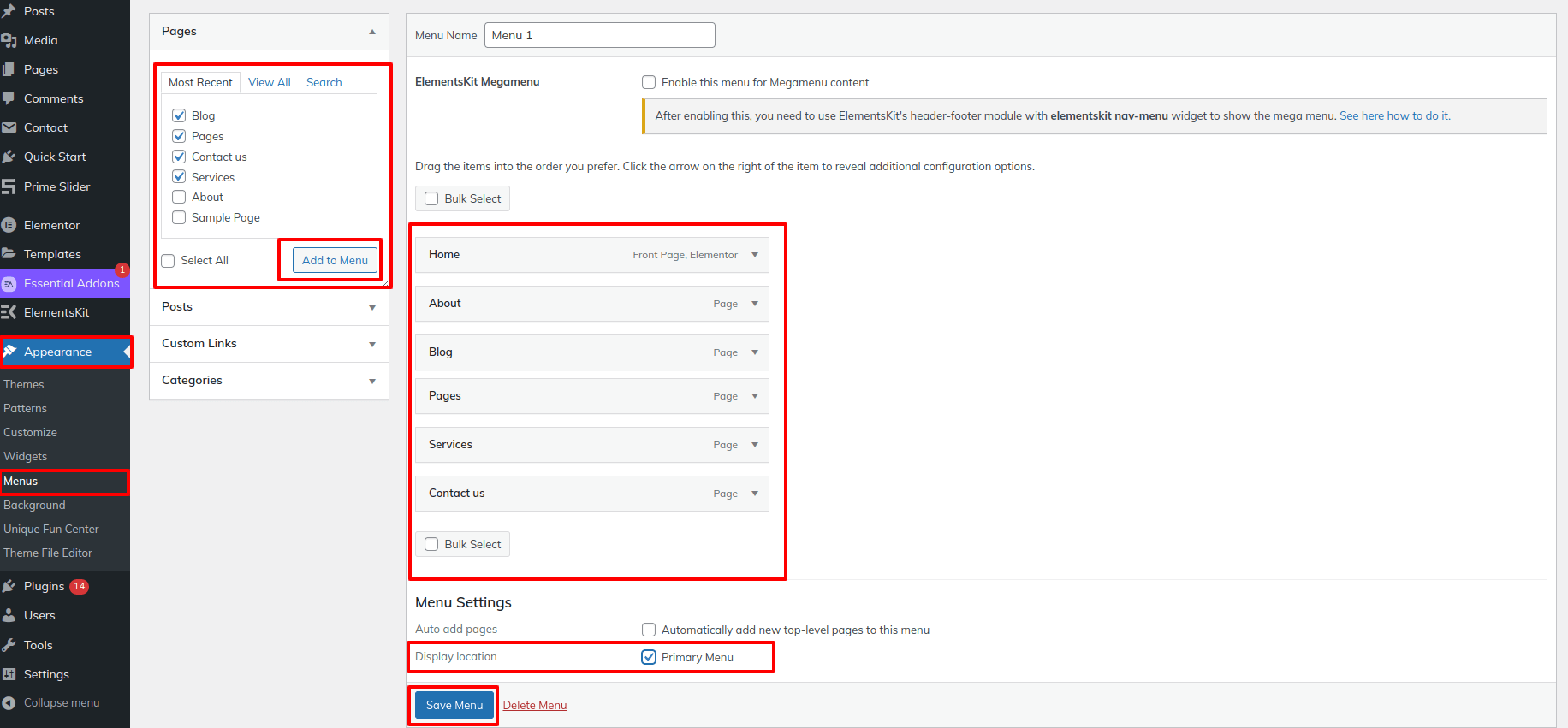Click the Media icon in sidebar

tap(9, 40)
